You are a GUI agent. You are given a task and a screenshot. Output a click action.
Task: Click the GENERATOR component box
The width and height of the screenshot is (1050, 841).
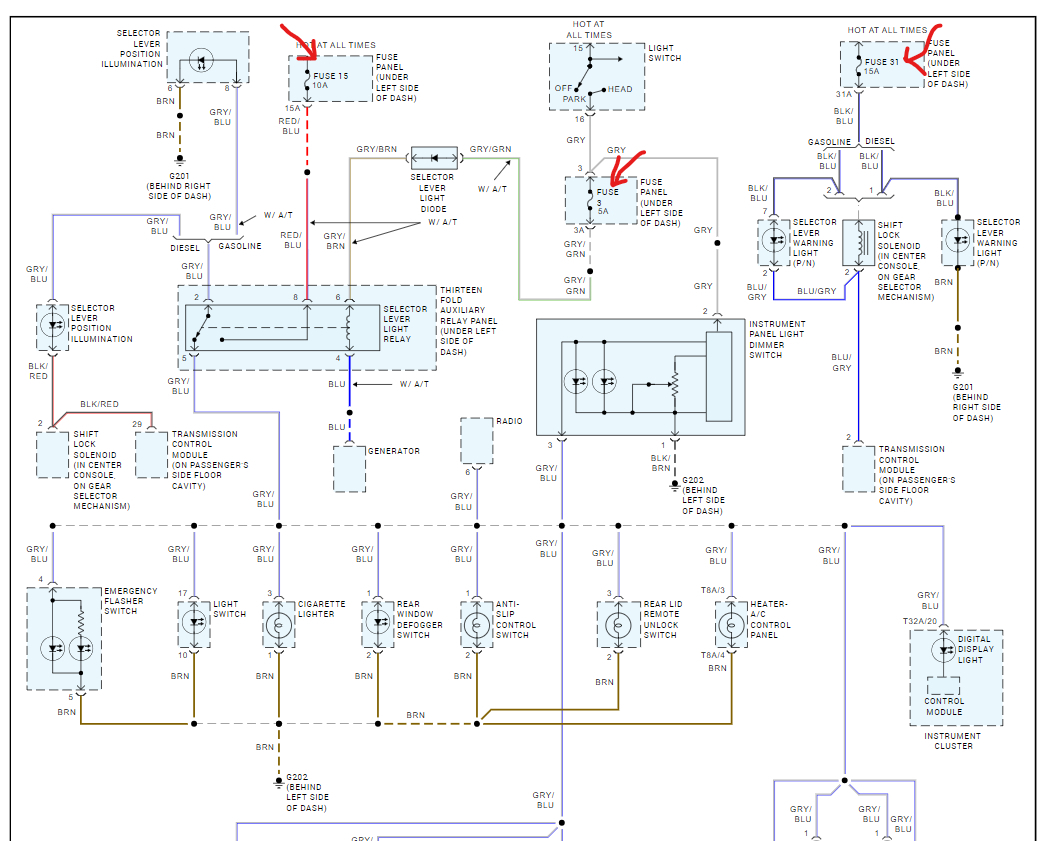(x=350, y=469)
